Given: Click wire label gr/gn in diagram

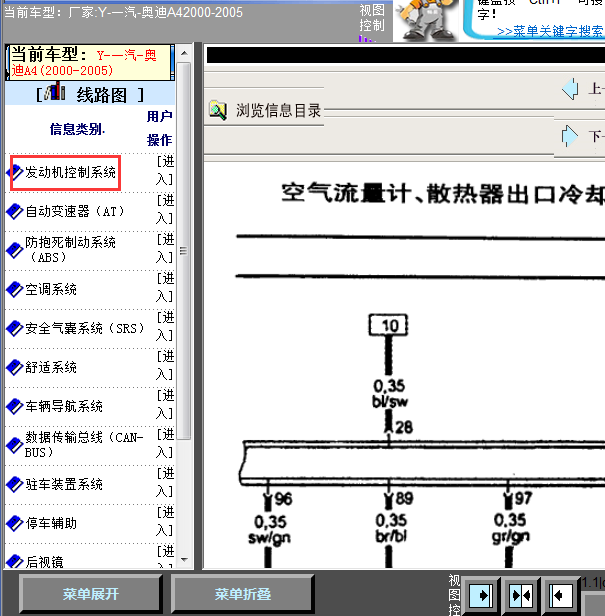Looking at the screenshot, I should point(511,537).
